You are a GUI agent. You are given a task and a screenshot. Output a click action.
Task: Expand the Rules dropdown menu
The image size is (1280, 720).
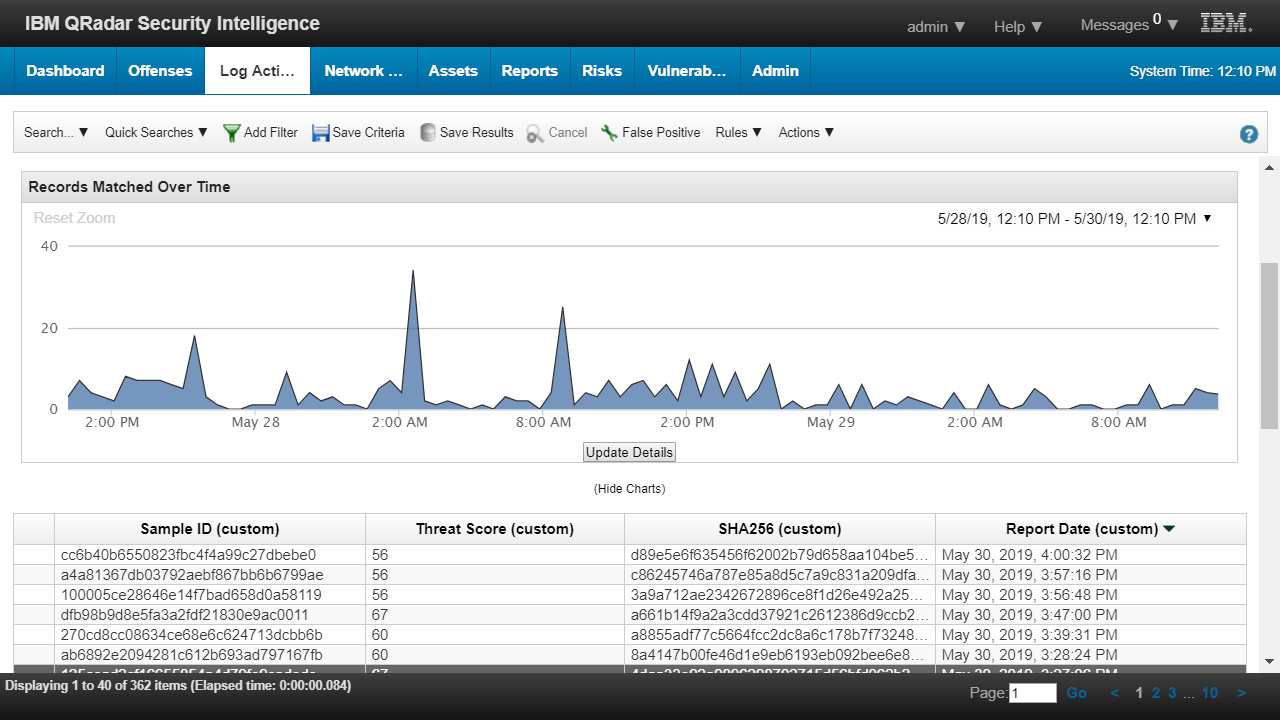coord(738,132)
